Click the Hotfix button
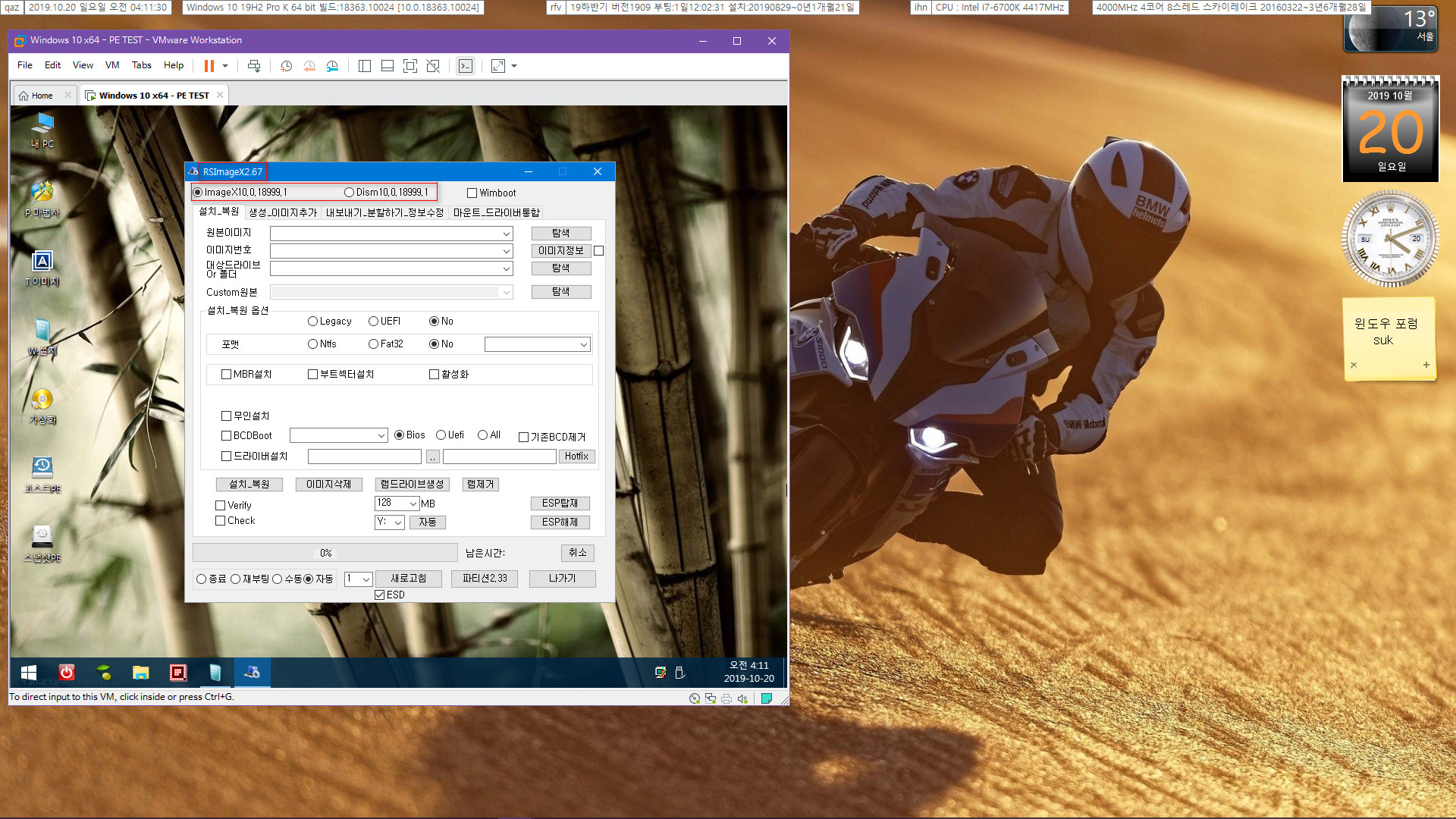Viewport: 1456px width, 819px height. 576,457
